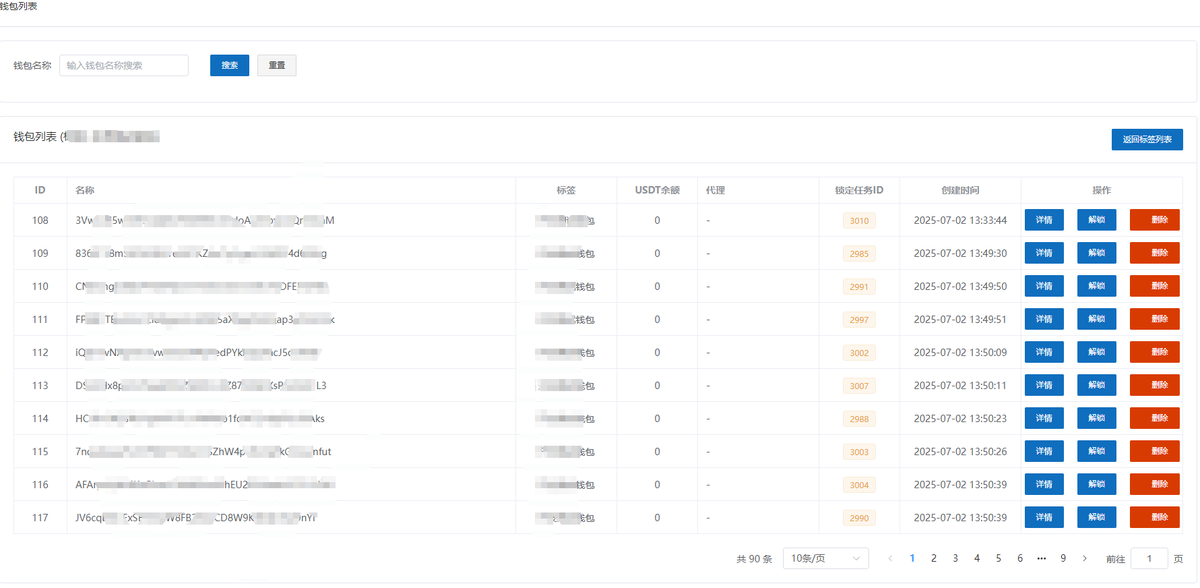
Task: Go to page 3 in pagination
Action: pos(955,558)
